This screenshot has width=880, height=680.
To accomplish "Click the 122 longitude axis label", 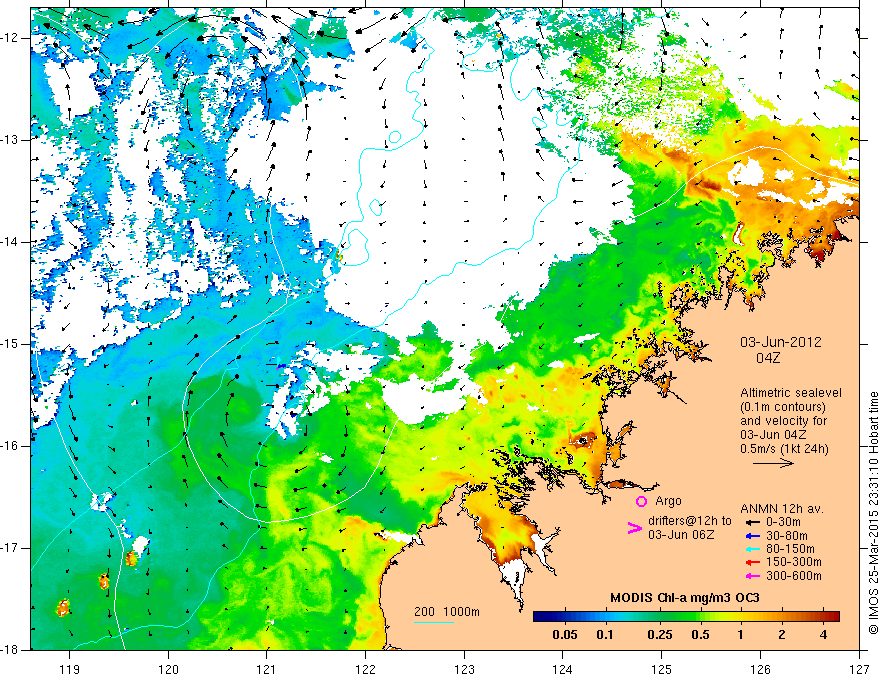I will [x=365, y=669].
